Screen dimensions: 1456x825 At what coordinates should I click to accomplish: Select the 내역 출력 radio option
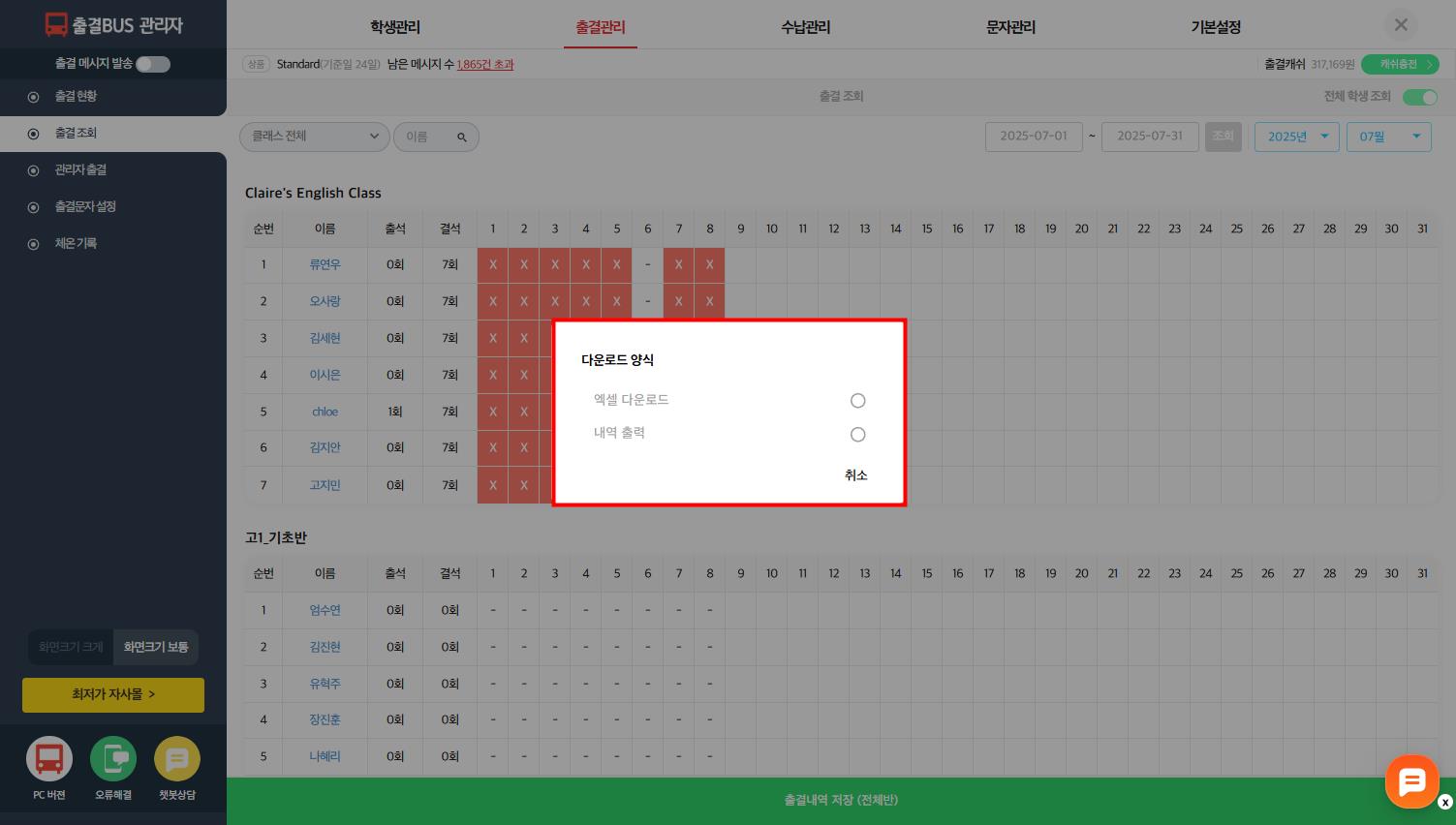pyautogui.click(x=857, y=435)
